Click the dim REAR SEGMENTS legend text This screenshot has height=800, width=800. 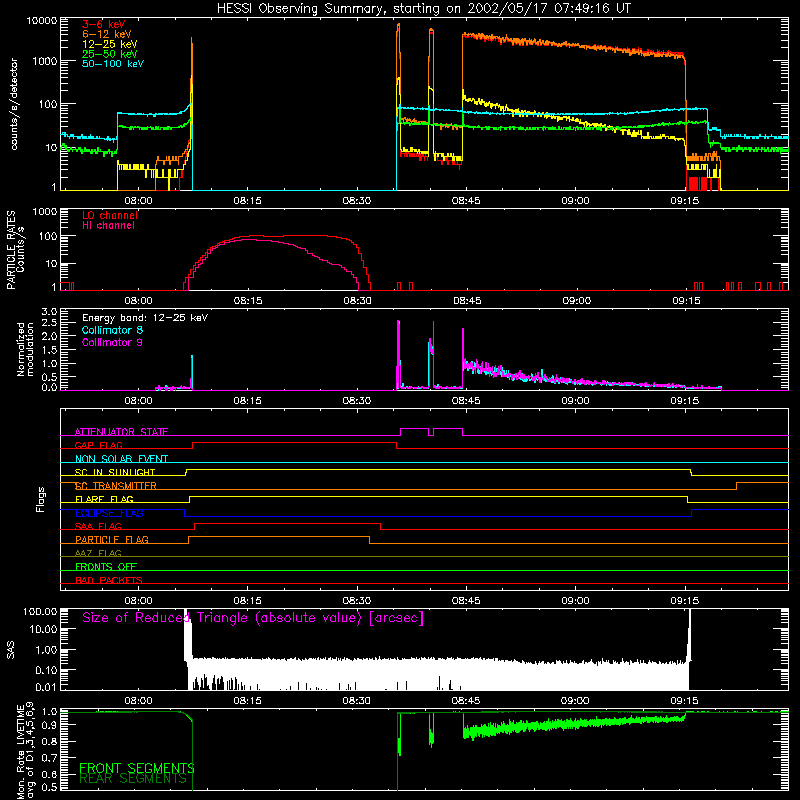pos(133,779)
